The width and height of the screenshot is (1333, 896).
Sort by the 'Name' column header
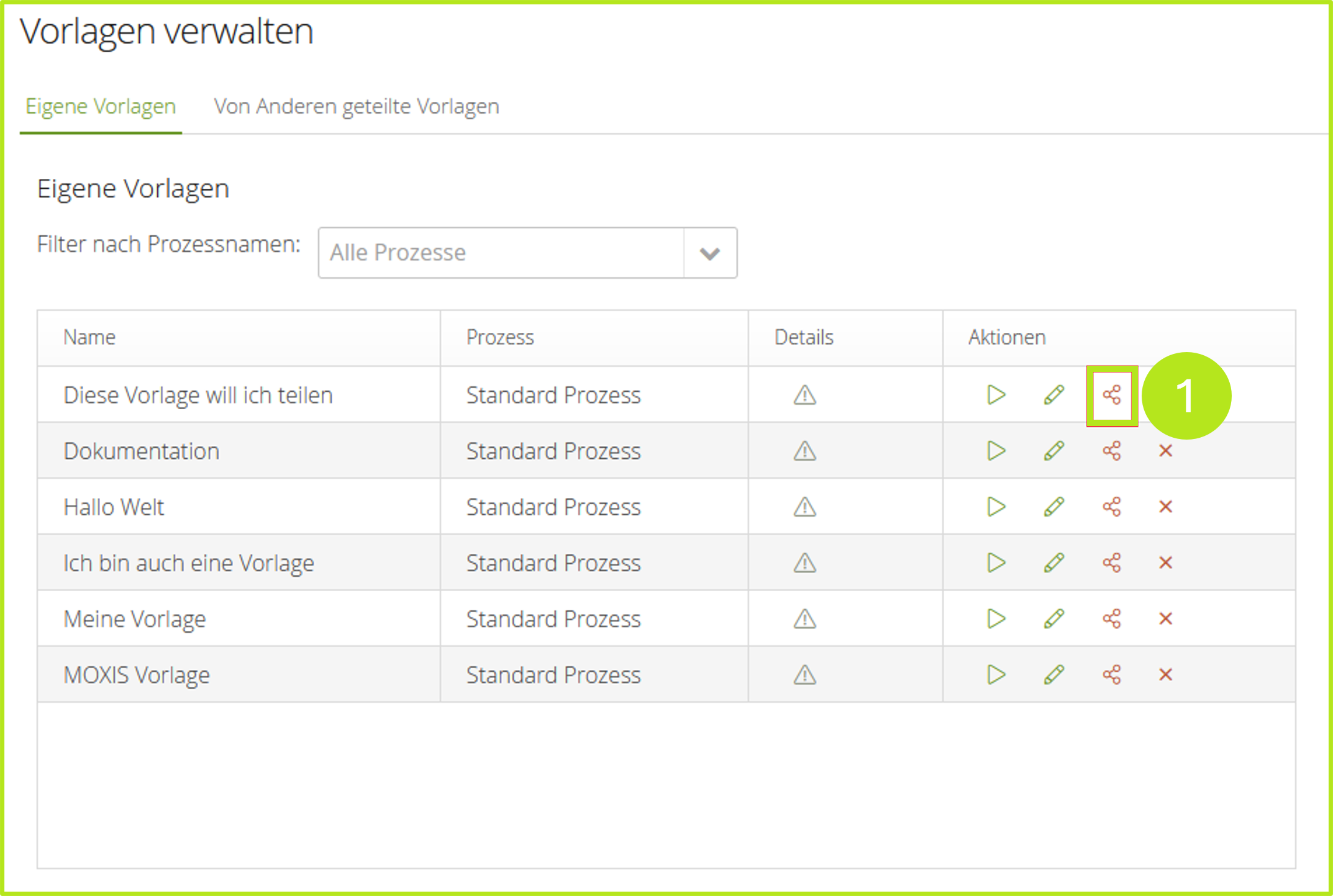89,337
